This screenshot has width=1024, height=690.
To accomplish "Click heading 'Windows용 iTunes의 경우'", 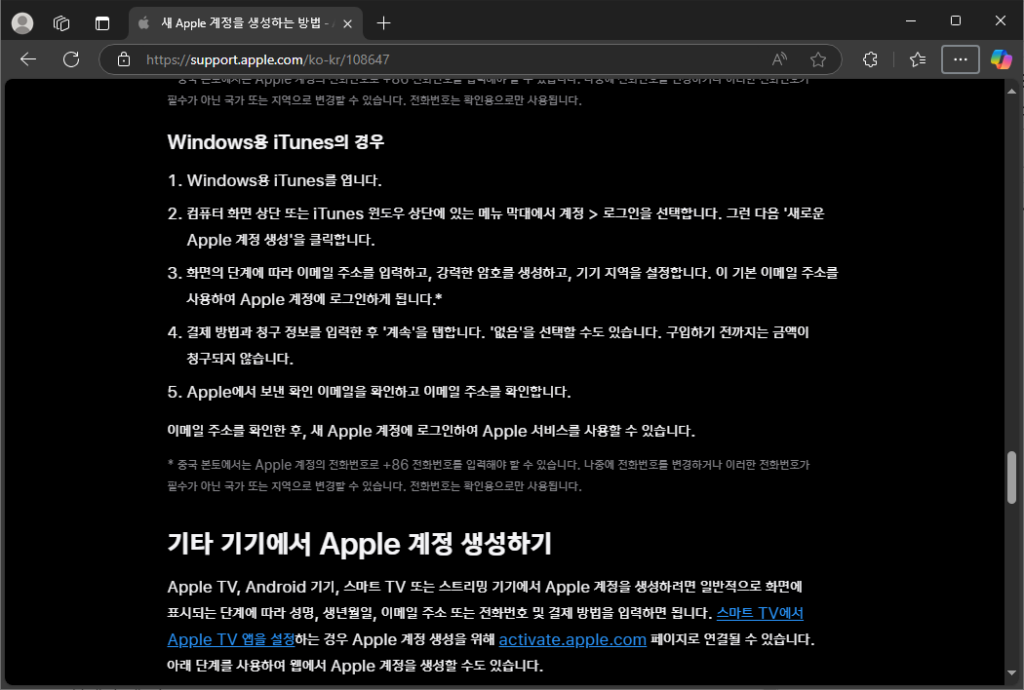I will coord(276,142).
